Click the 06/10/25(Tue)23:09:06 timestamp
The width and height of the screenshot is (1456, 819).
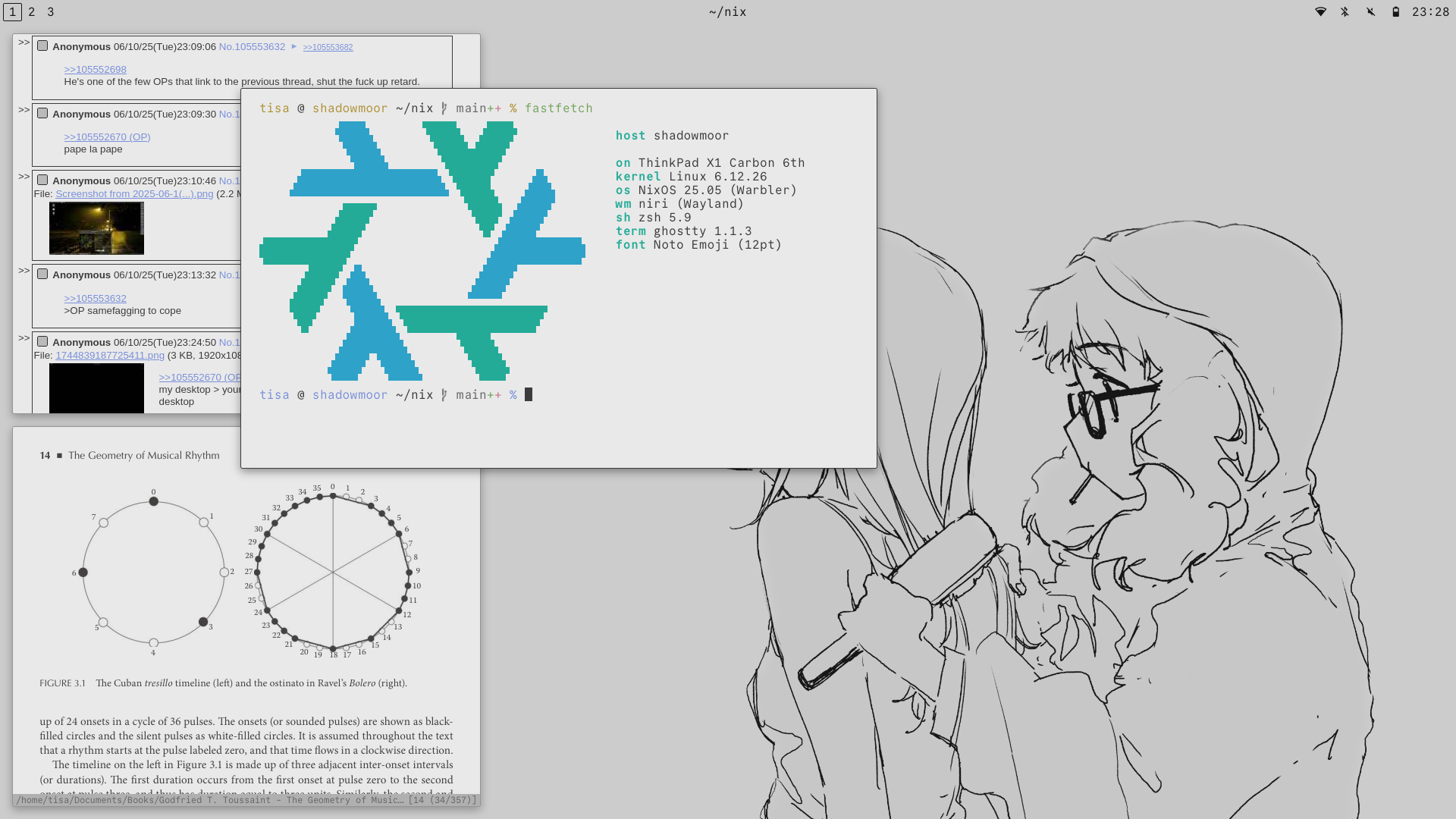pyautogui.click(x=165, y=47)
